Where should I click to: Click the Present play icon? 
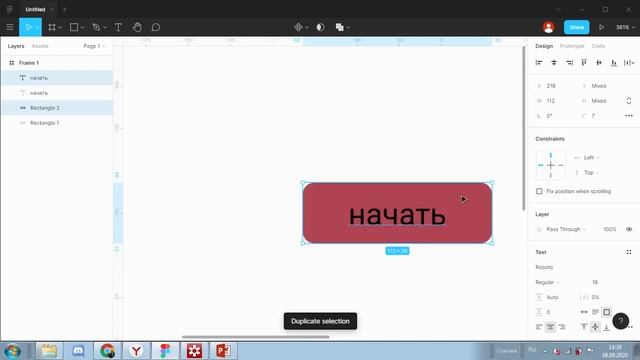601,27
